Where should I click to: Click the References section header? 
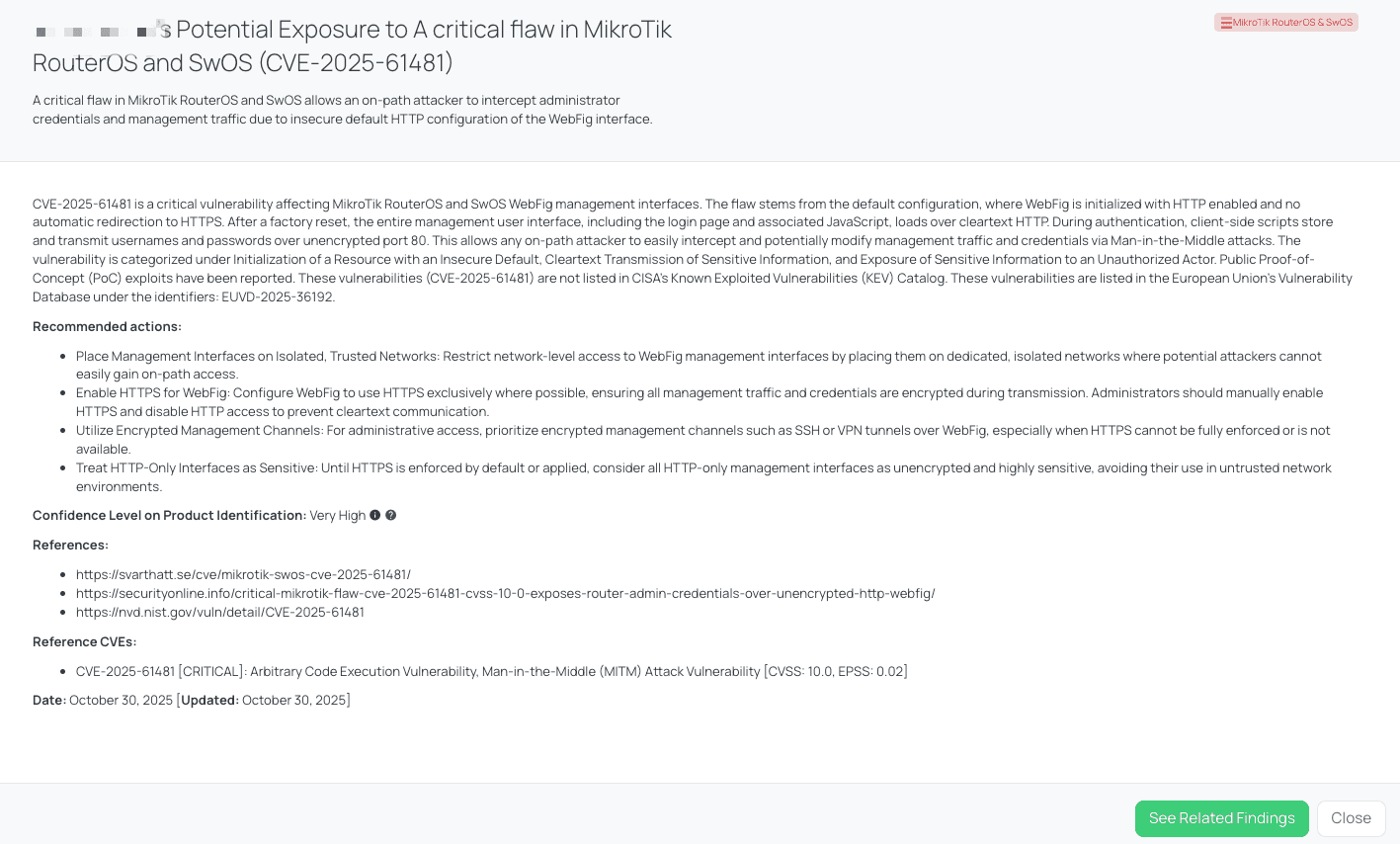click(70, 545)
